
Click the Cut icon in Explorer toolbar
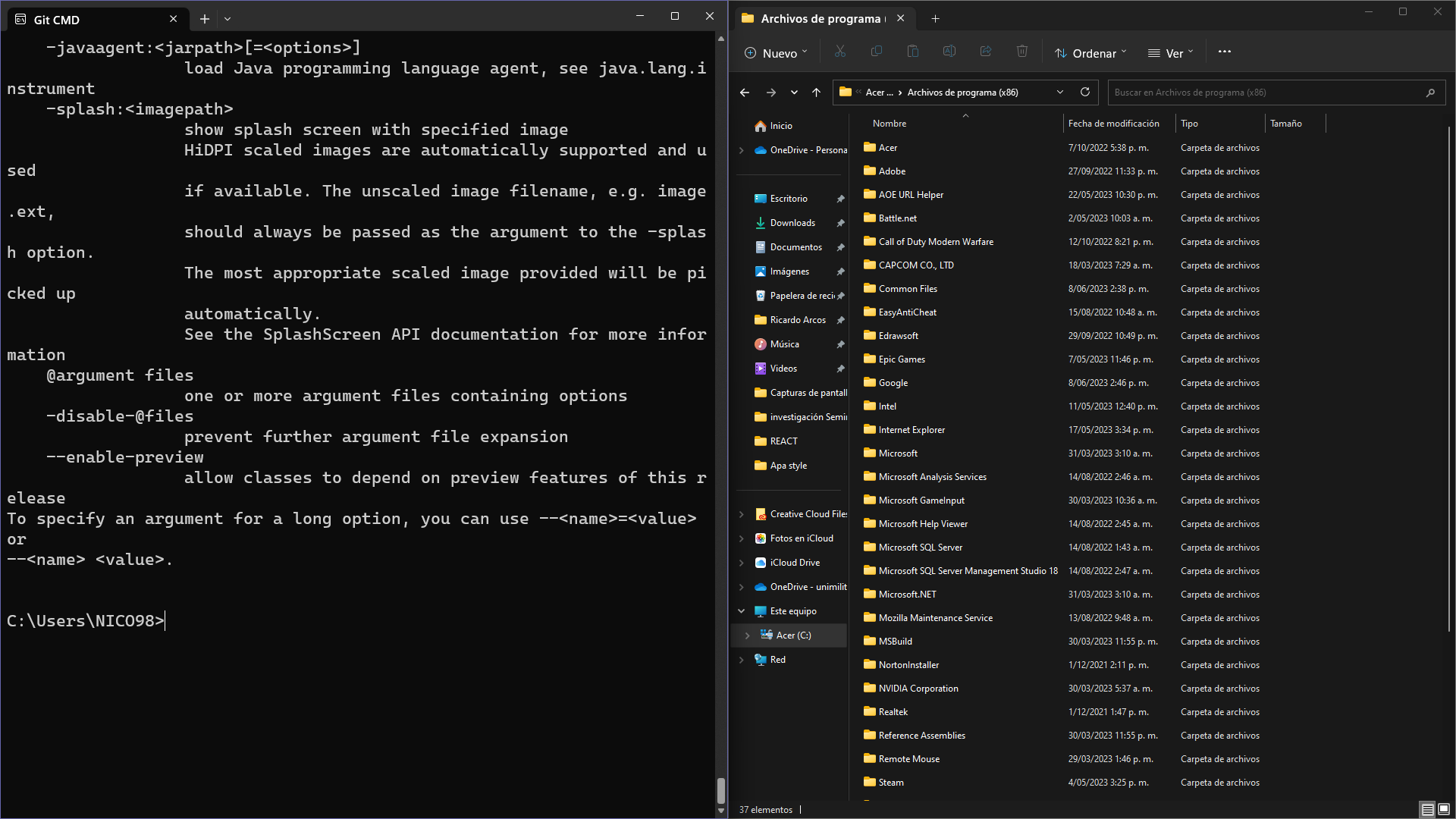(x=839, y=52)
